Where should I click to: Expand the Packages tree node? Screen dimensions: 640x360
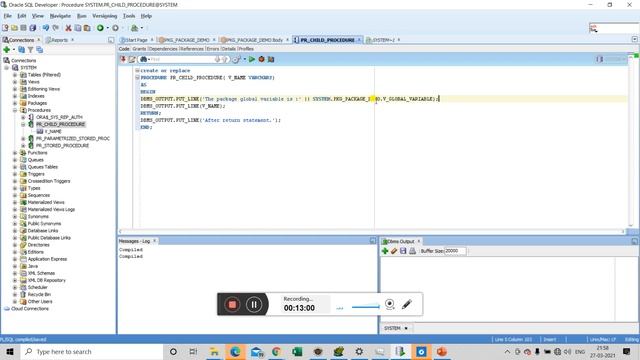click(x=15, y=103)
